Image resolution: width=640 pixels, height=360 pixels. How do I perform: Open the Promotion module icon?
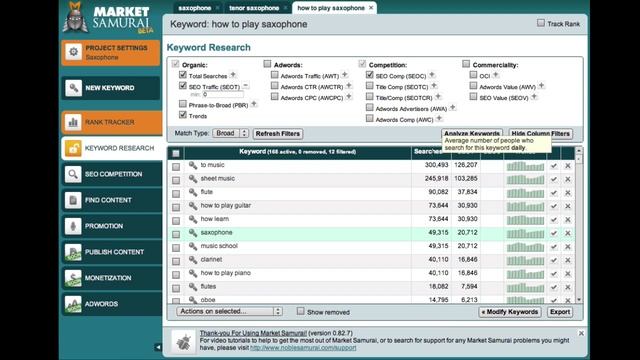[73, 226]
